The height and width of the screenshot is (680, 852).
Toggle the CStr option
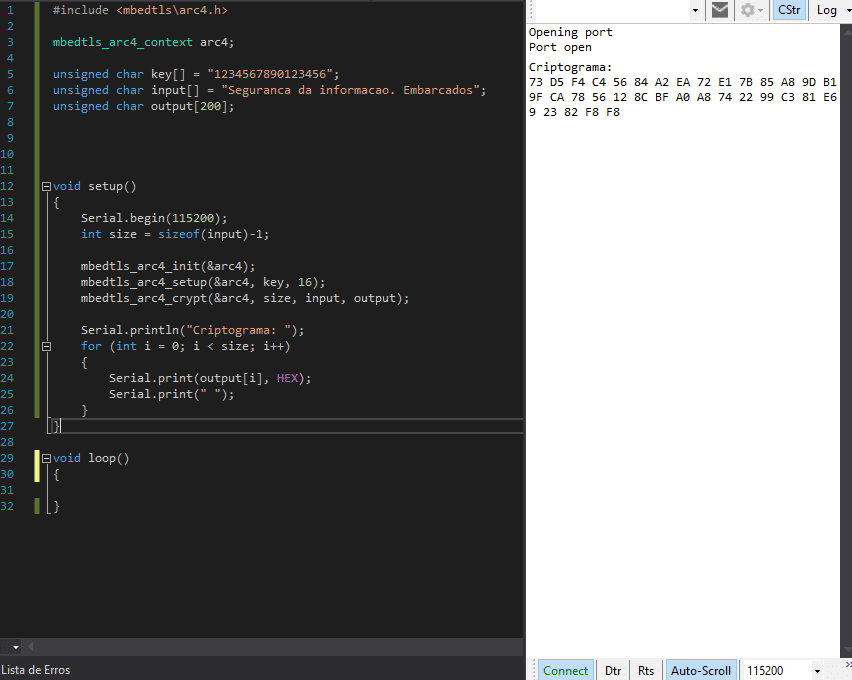click(788, 10)
